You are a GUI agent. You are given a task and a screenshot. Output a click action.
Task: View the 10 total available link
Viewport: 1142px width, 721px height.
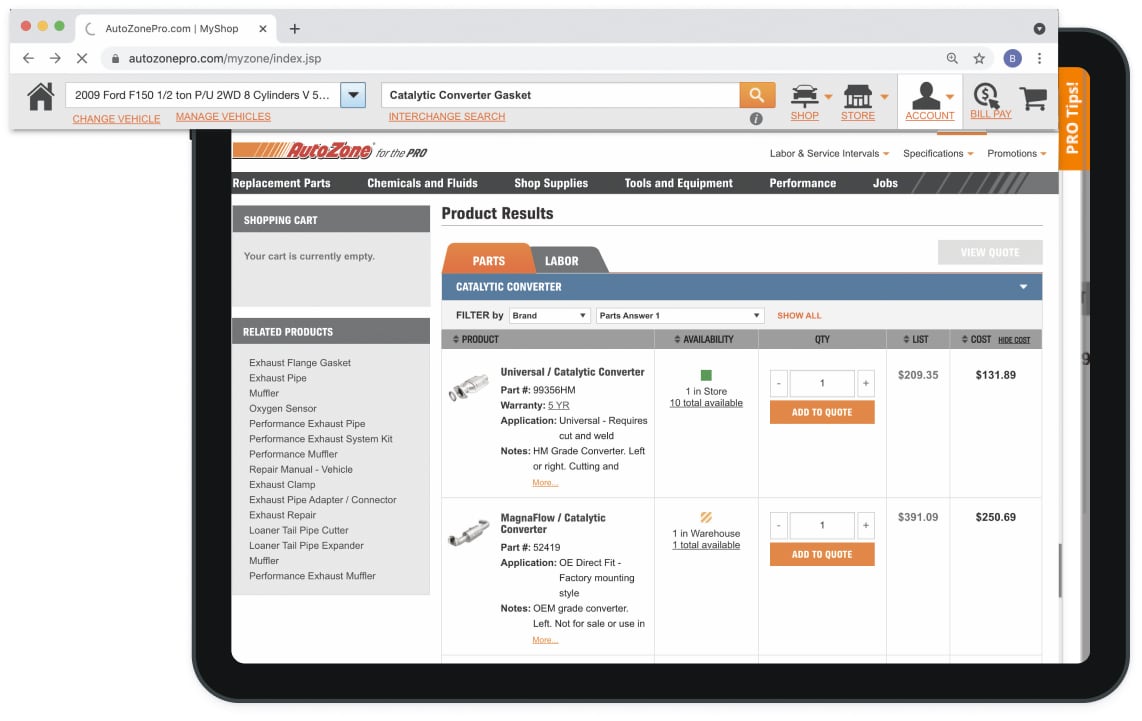coord(706,403)
